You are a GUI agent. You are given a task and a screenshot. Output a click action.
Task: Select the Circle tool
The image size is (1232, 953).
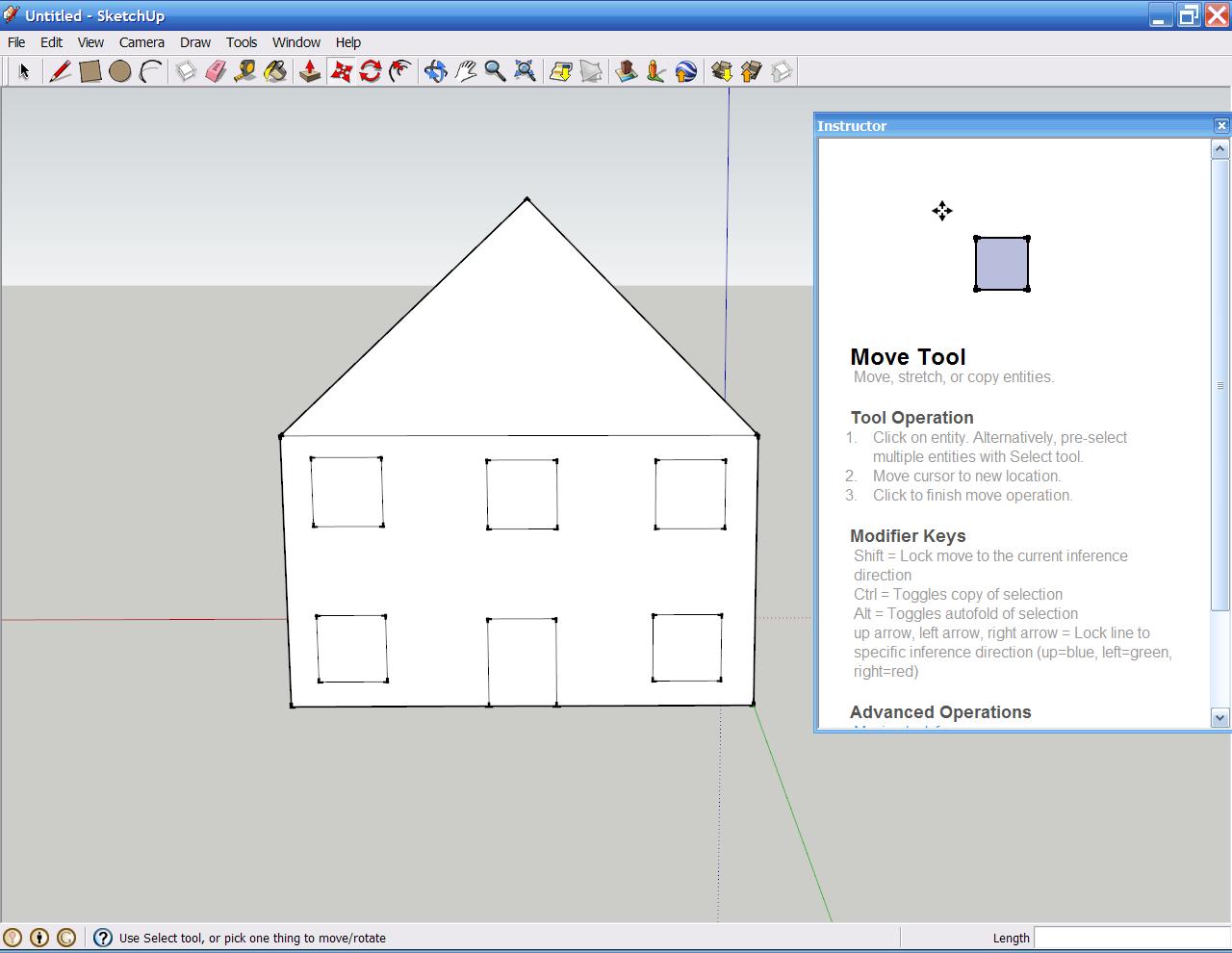point(119,70)
